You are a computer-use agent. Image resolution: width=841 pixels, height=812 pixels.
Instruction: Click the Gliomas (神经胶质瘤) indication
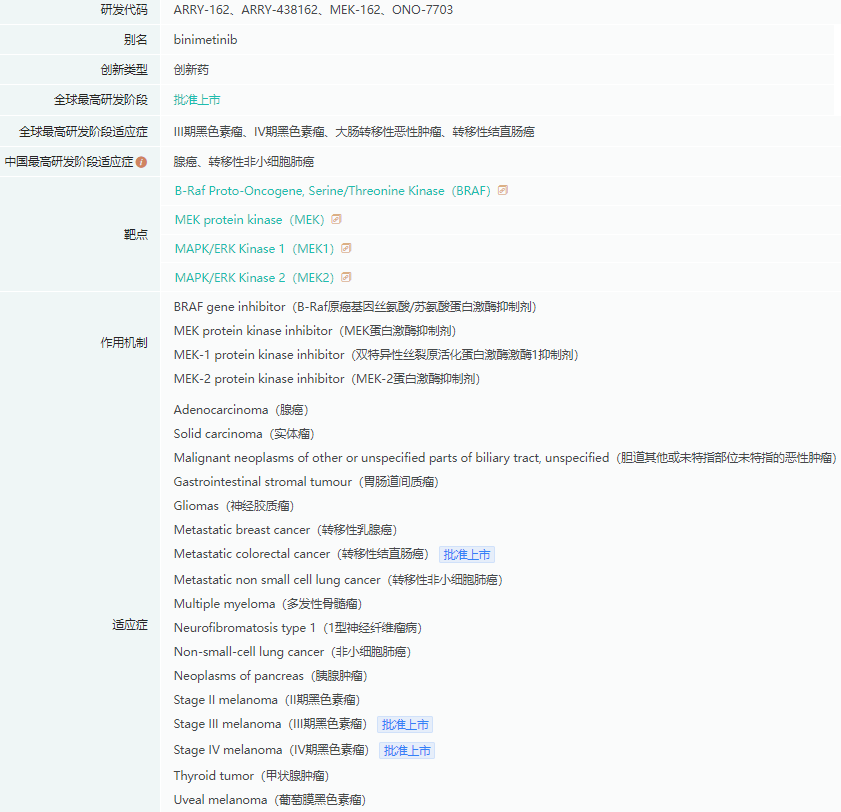234,506
